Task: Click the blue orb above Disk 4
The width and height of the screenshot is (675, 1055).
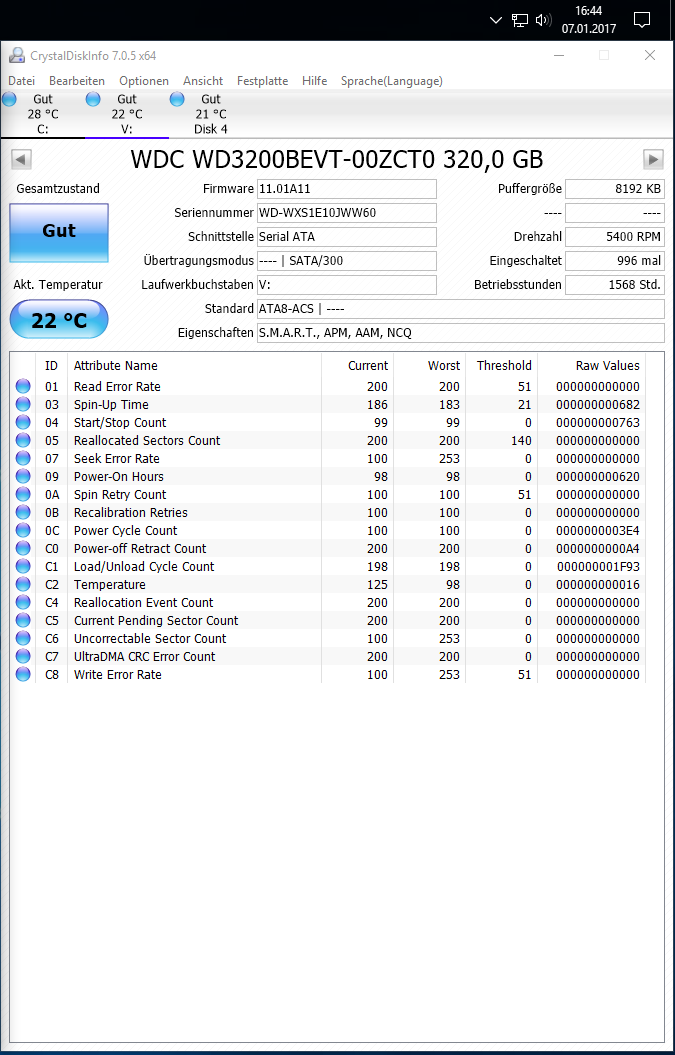Action: (177, 100)
